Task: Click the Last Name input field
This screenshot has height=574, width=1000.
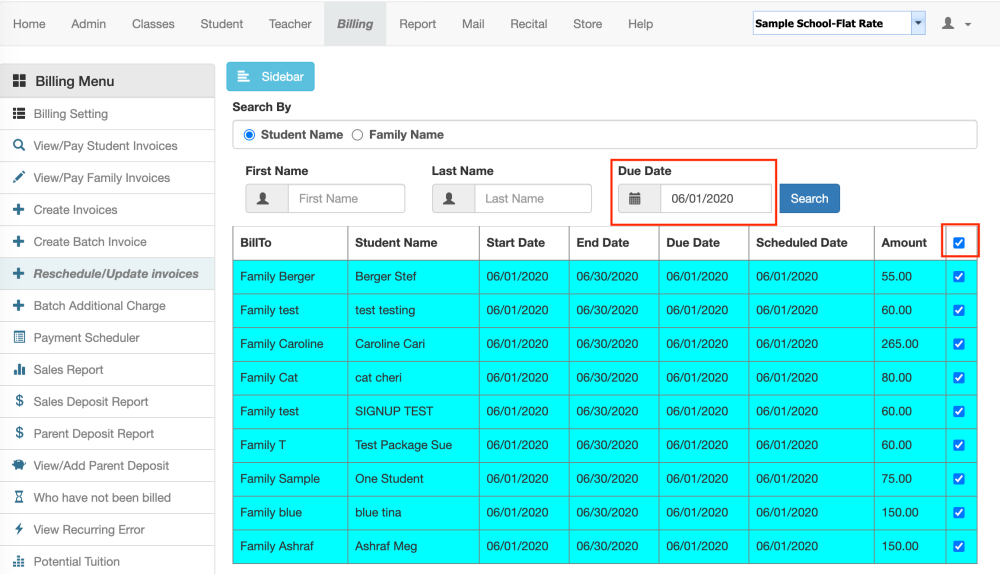Action: (x=533, y=198)
